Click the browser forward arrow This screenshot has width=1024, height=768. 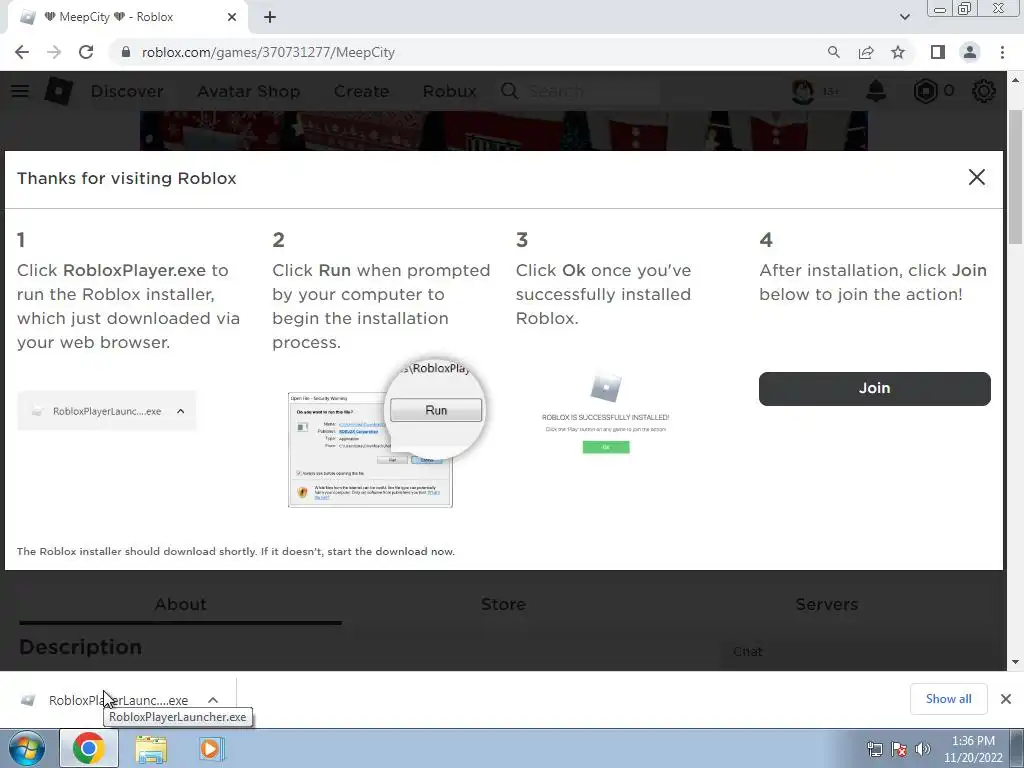[x=54, y=52]
